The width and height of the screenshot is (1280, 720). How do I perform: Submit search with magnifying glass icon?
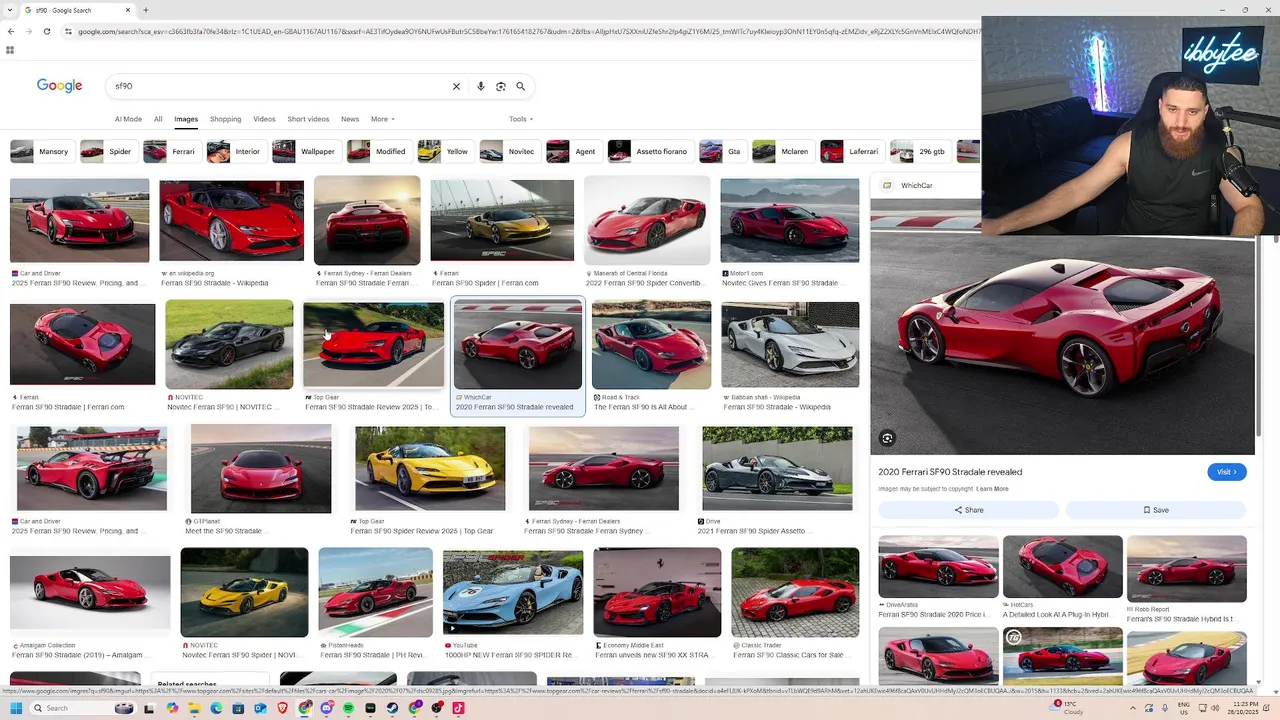tap(520, 86)
